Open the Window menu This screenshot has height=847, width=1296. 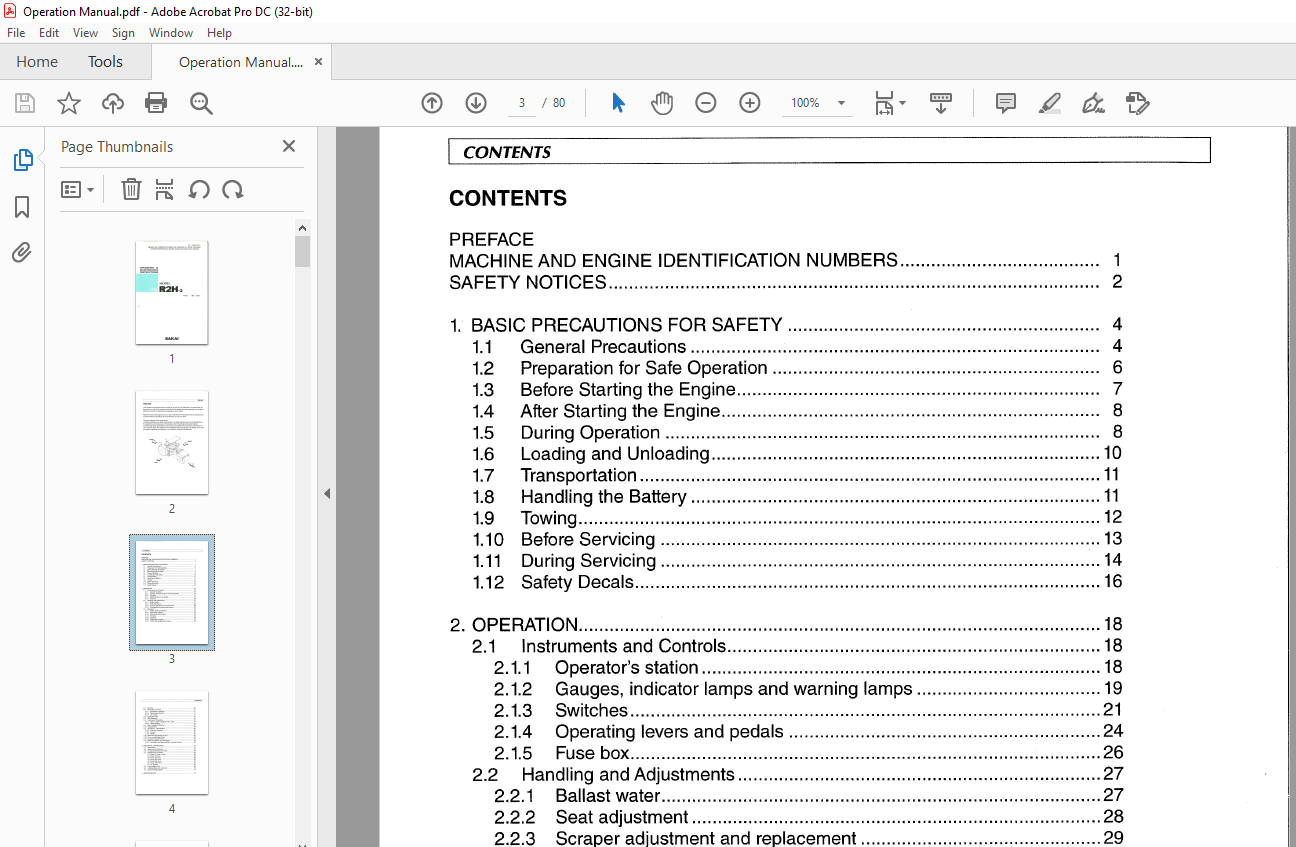(x=171, y=33)
